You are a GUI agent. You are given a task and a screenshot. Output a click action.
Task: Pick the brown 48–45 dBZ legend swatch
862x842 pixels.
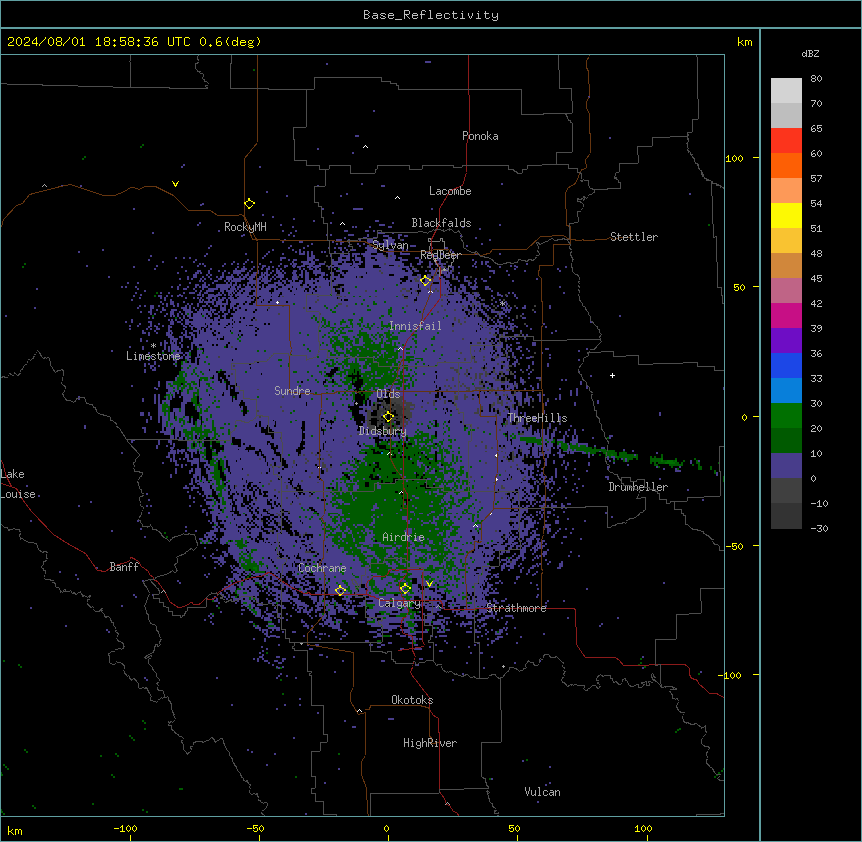click(786, 265)
